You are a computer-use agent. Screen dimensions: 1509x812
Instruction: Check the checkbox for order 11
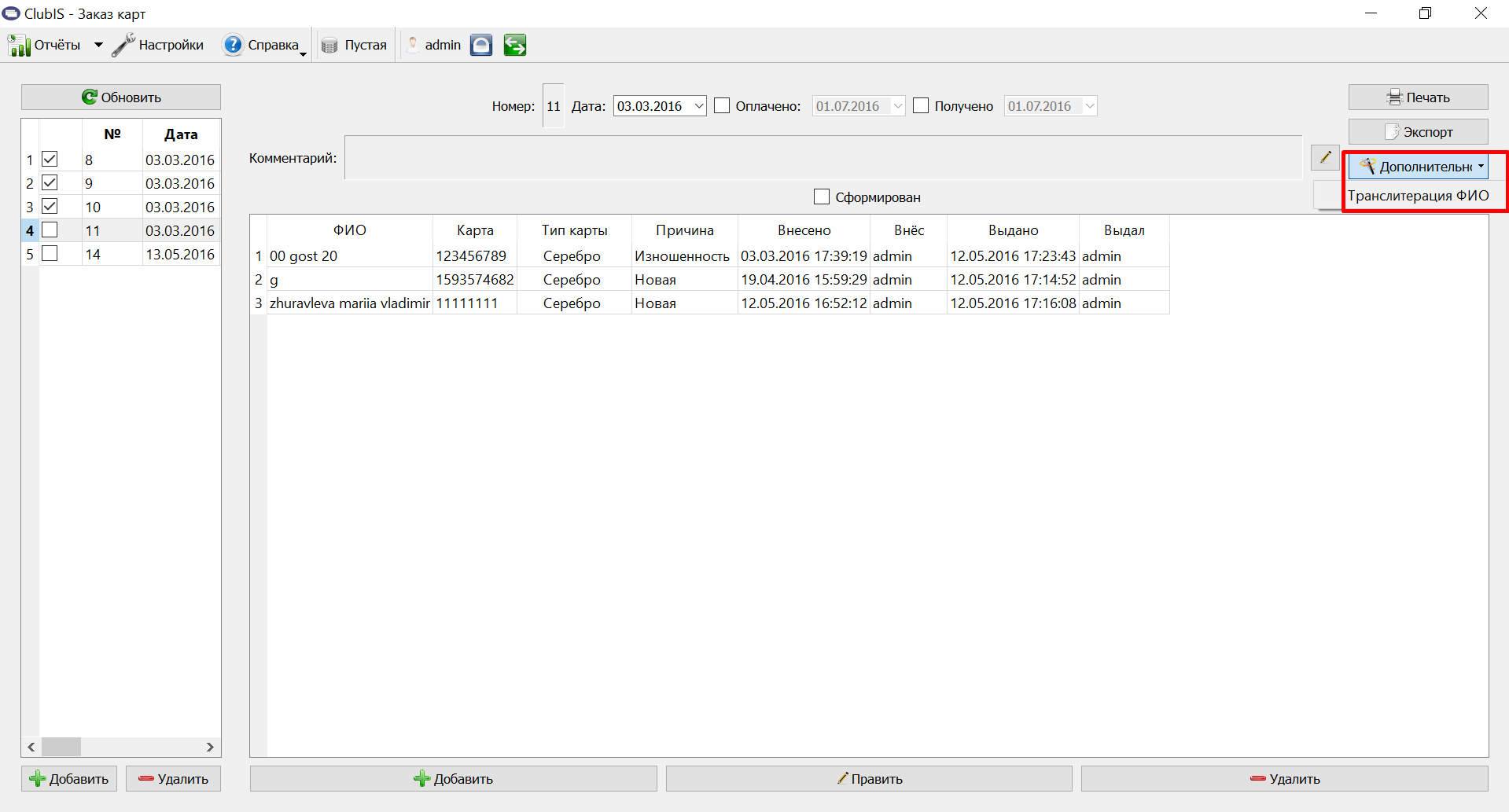pyautogui.click(x=50, y=230)
